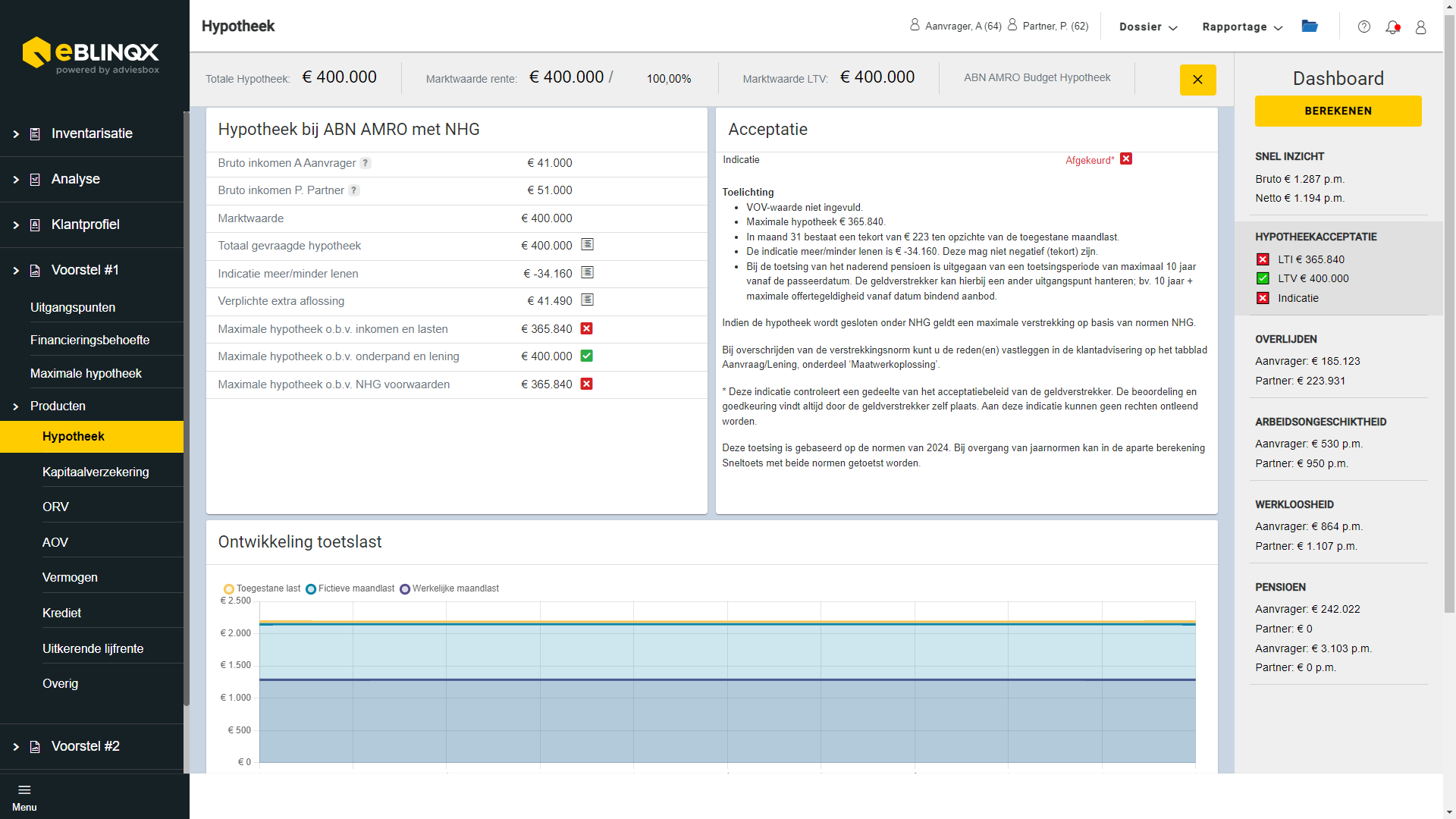Image resolution: width=1456 pixels, height=819 pixels.
Task: Click Partner person icon in header
Action: [x=1012, y=25]
